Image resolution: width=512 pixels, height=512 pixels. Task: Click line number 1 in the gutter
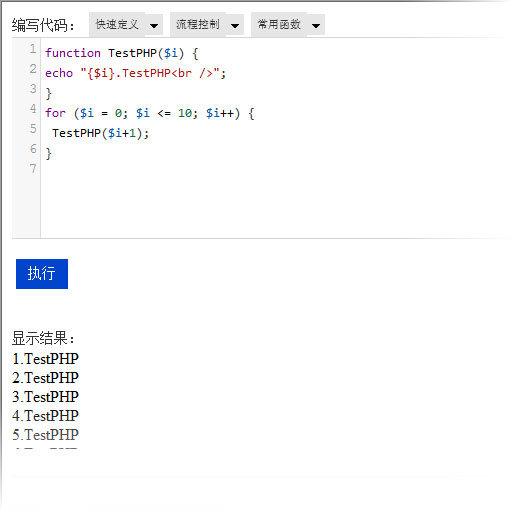(x=33, y=49)
